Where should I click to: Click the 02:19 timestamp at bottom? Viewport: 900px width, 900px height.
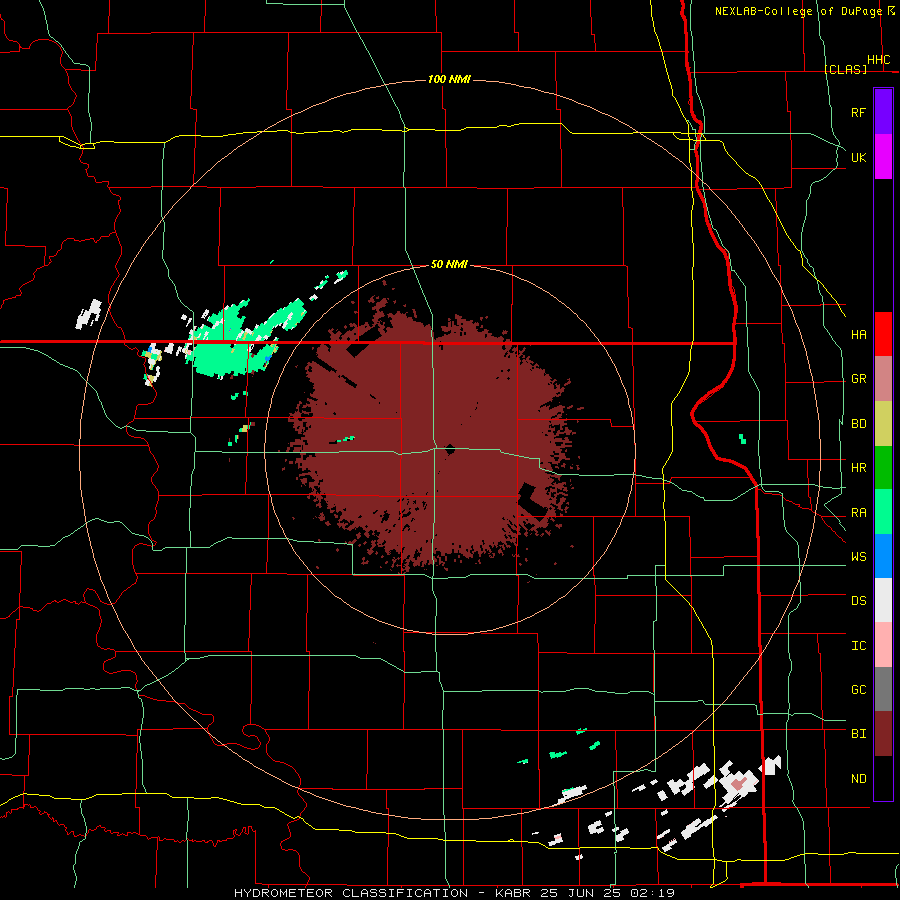click(652, 893)
